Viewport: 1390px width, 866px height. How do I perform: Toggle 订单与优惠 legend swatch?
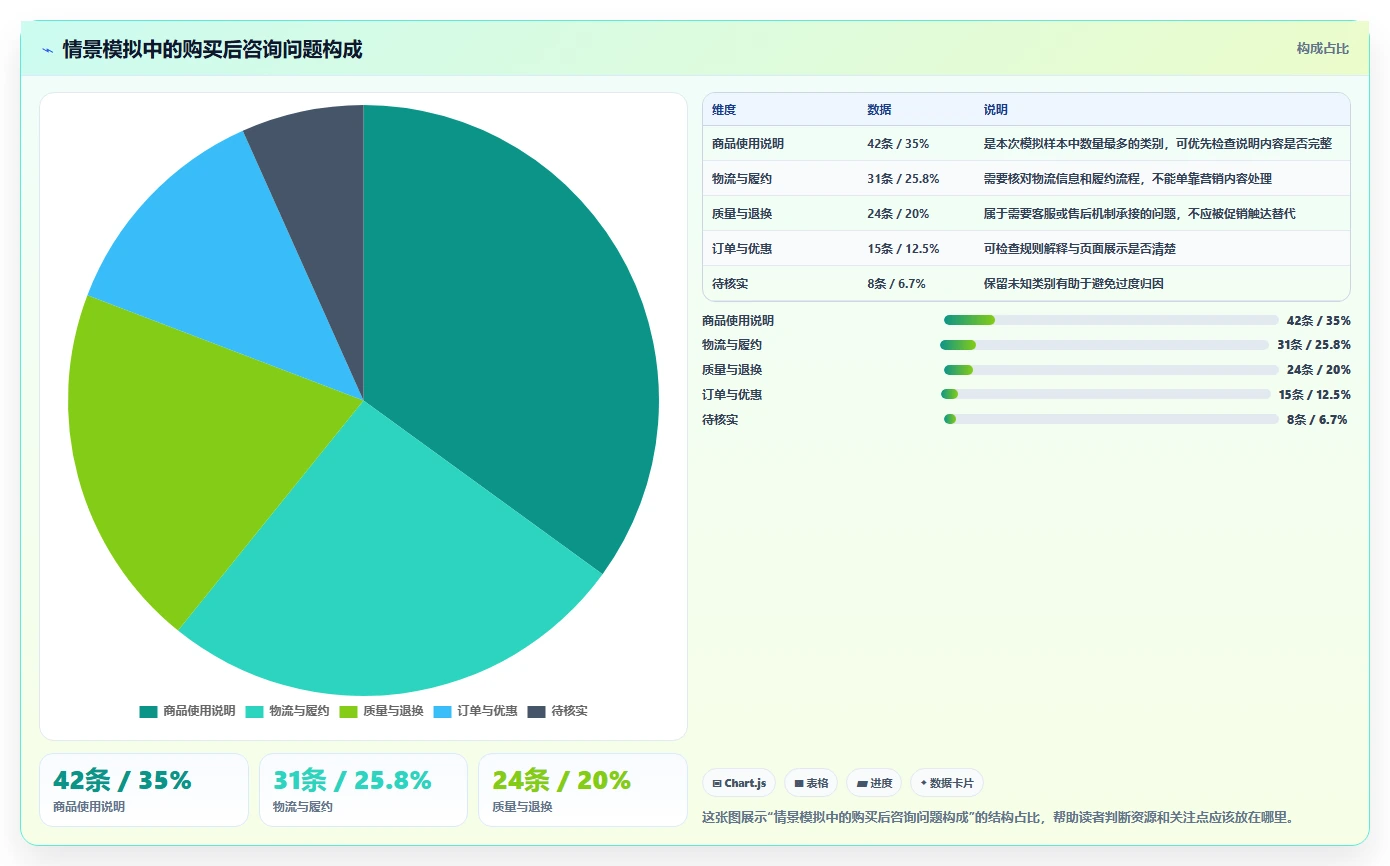pos(442,711)
